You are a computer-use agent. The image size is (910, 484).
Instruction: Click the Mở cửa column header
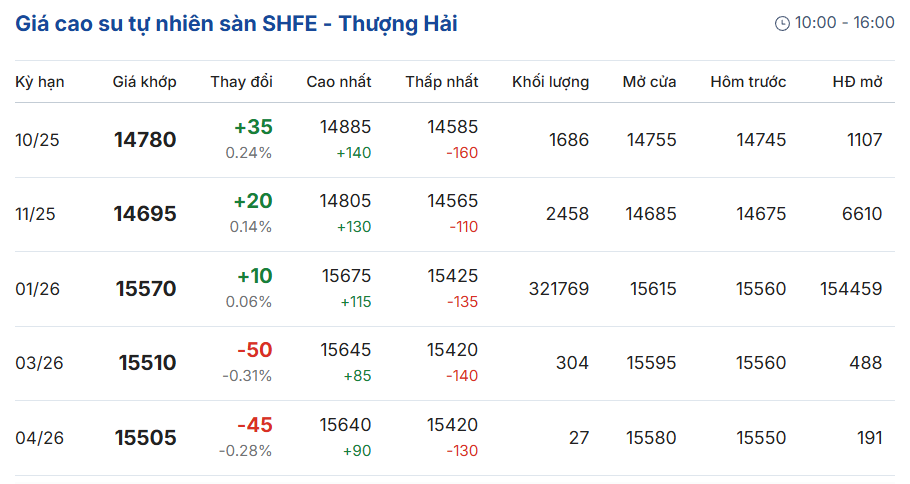click(649, 82)
